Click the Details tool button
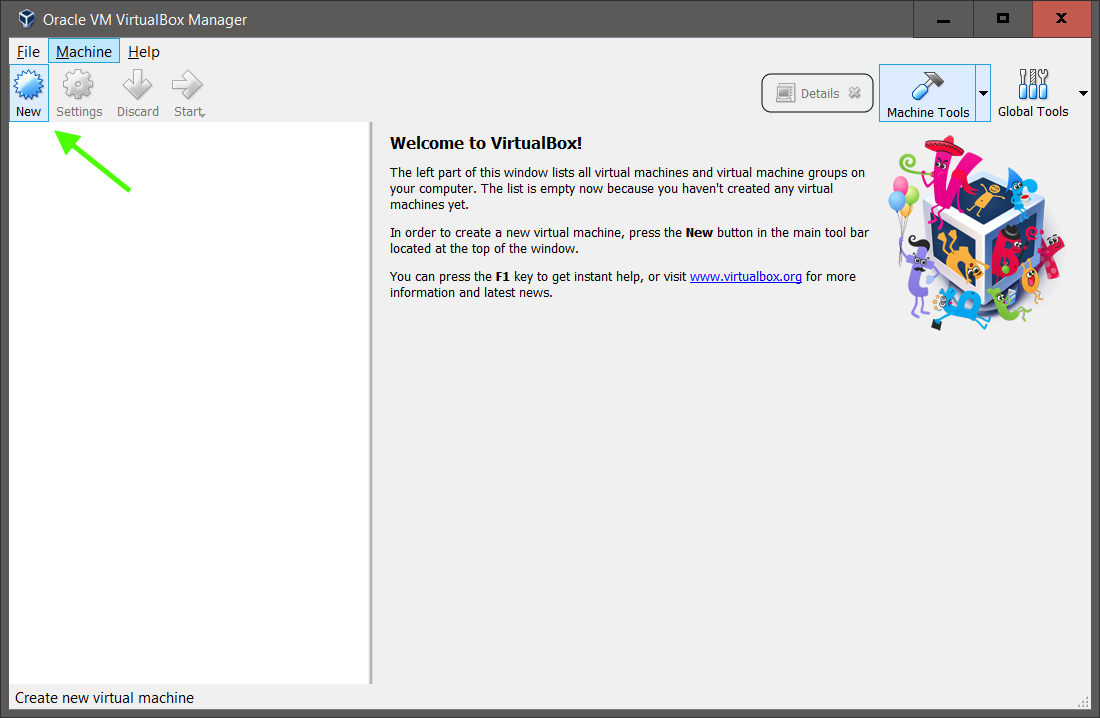This screenshot has height=718, width=1100. [x=817, y=93]
